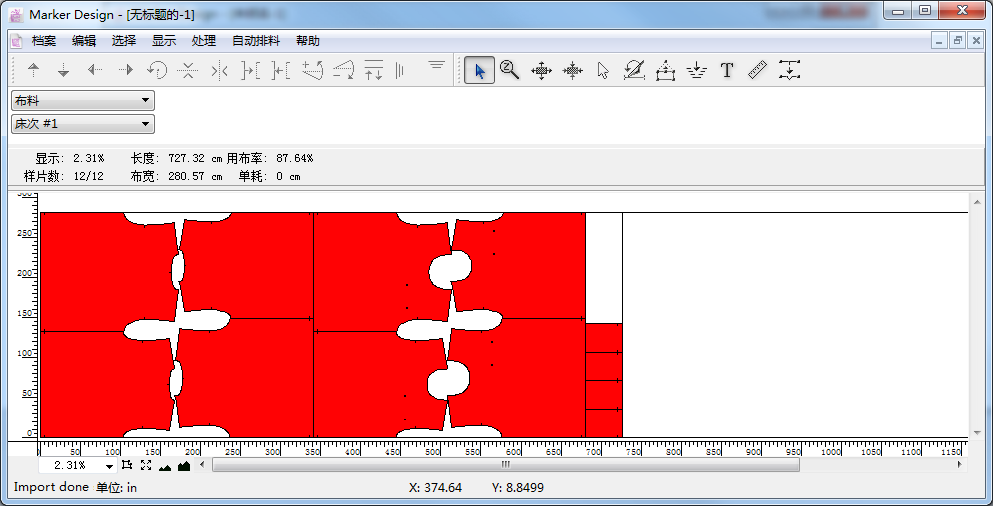
Task: Open the 自动排料 menu
Action: (x=256, y=41)
